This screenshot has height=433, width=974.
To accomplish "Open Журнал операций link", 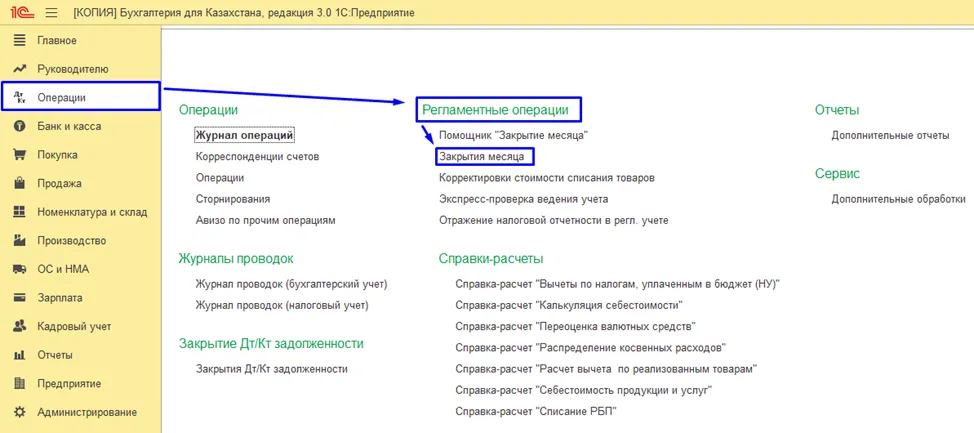I will pos(244,135).
